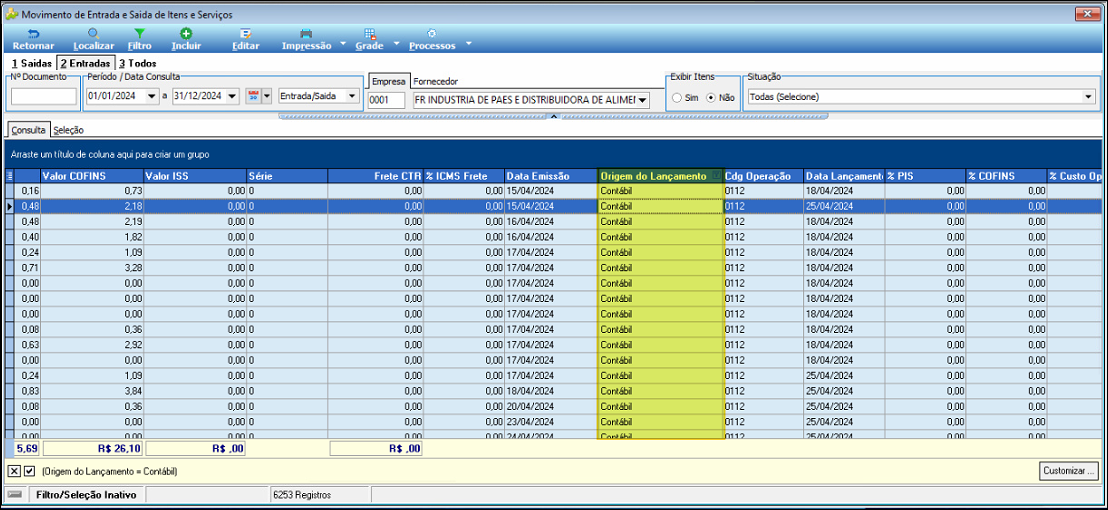Click the Valor COFINS cell 2,19
Screen dimensions: 1108x510
pos(92,221)
